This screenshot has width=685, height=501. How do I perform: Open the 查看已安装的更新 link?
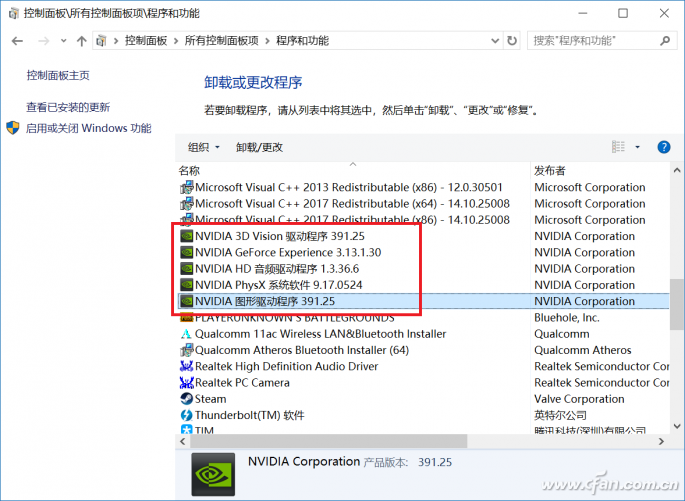point(68,107)
